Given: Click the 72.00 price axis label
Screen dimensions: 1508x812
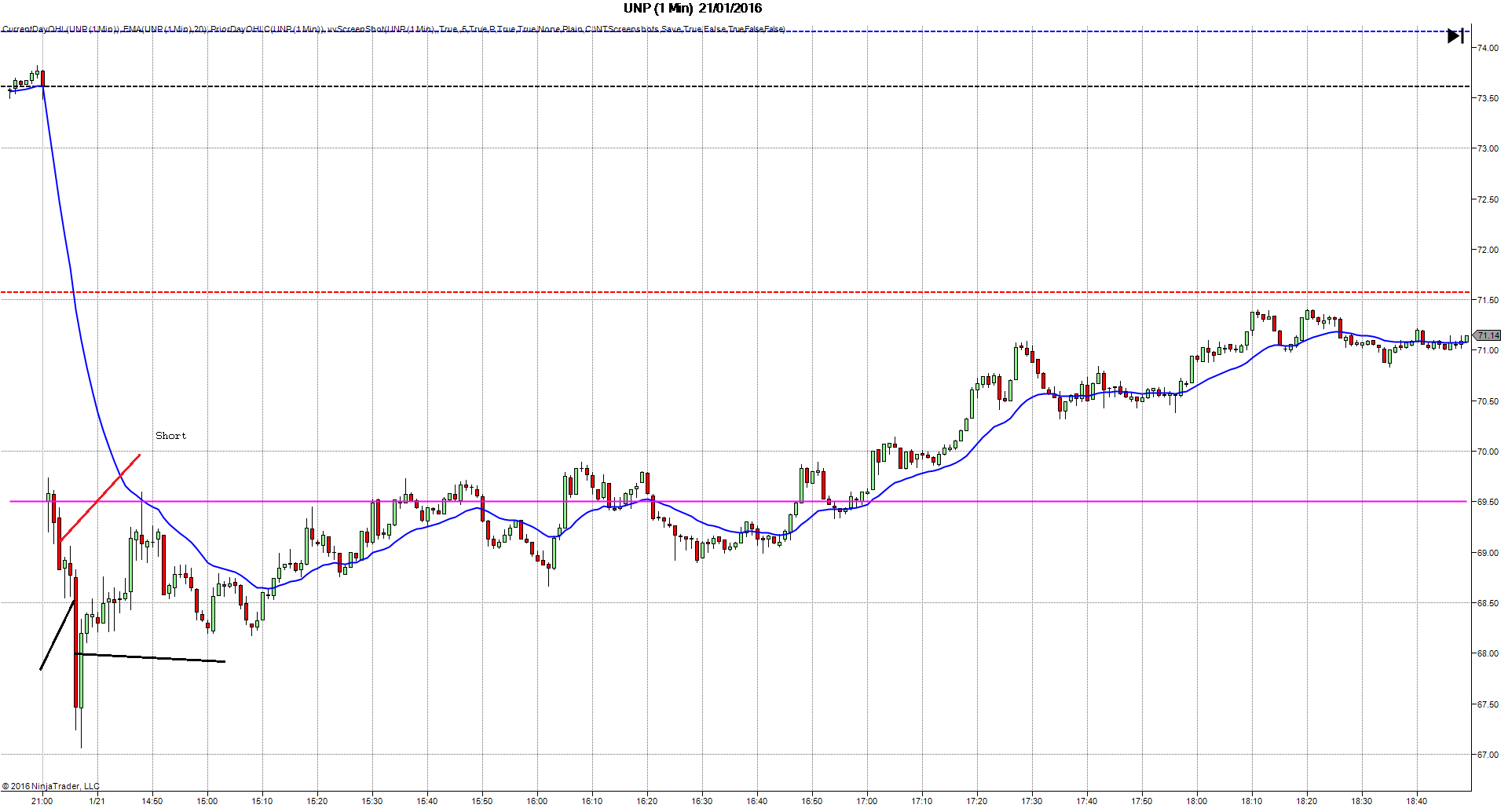Looking at the screenshot, I should coord(1487,250).
